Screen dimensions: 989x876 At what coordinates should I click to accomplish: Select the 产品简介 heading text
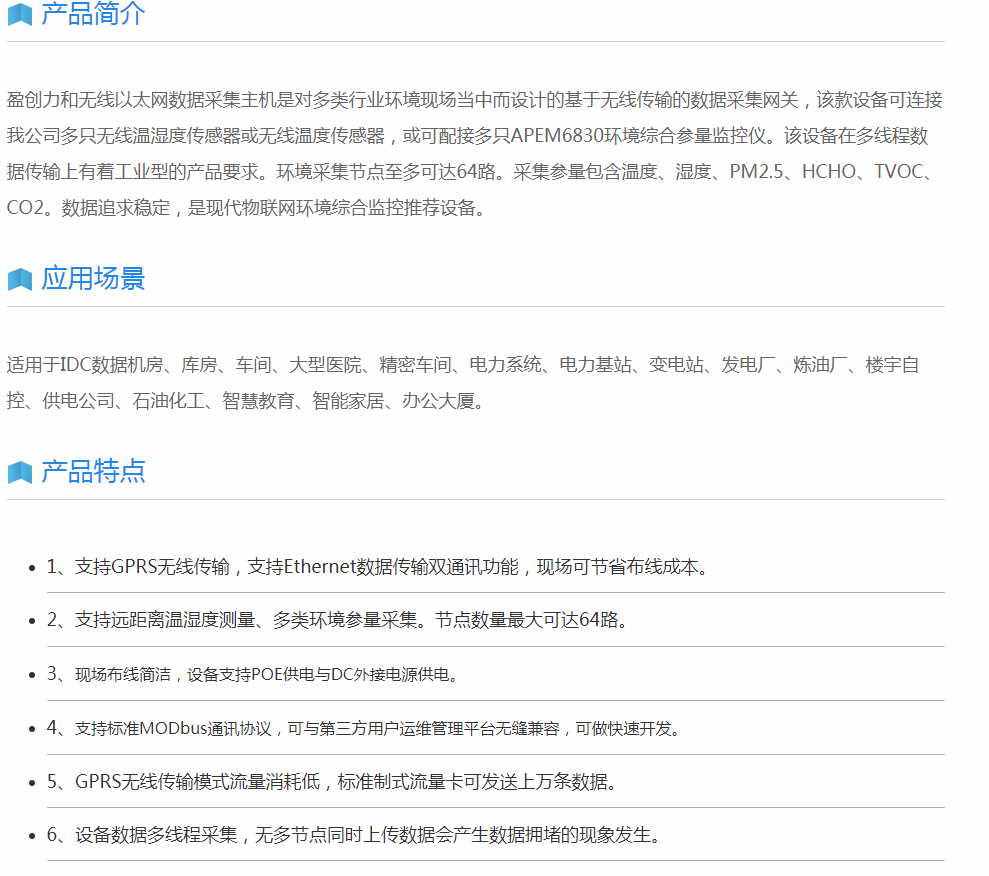(x=93, y=14)
